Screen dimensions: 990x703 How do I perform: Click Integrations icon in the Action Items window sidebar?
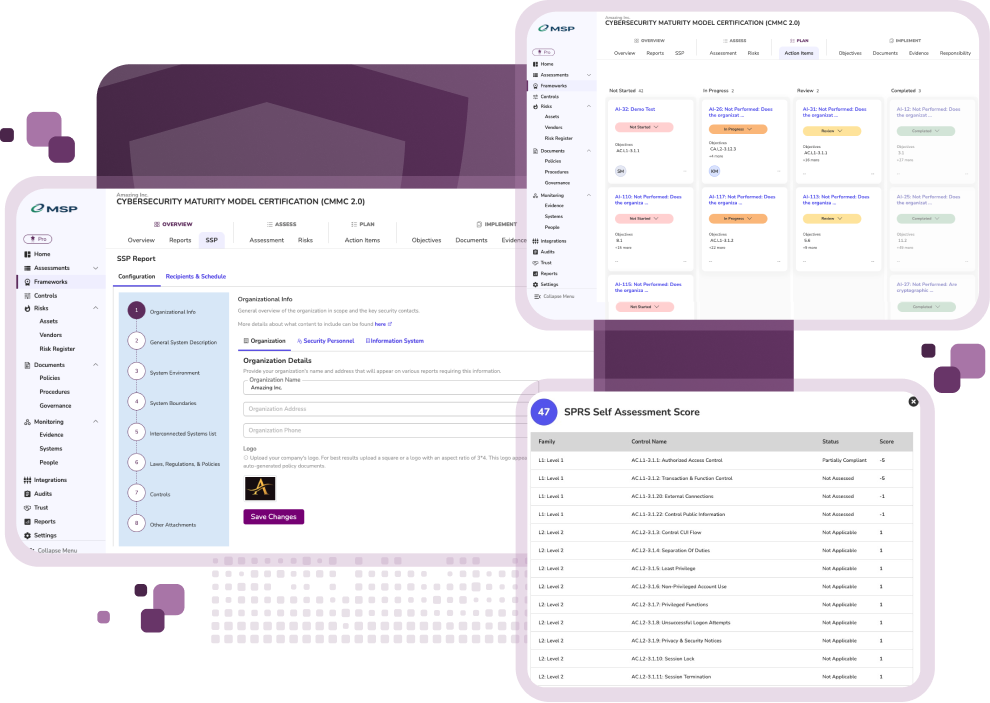click(x=535, y=241)
